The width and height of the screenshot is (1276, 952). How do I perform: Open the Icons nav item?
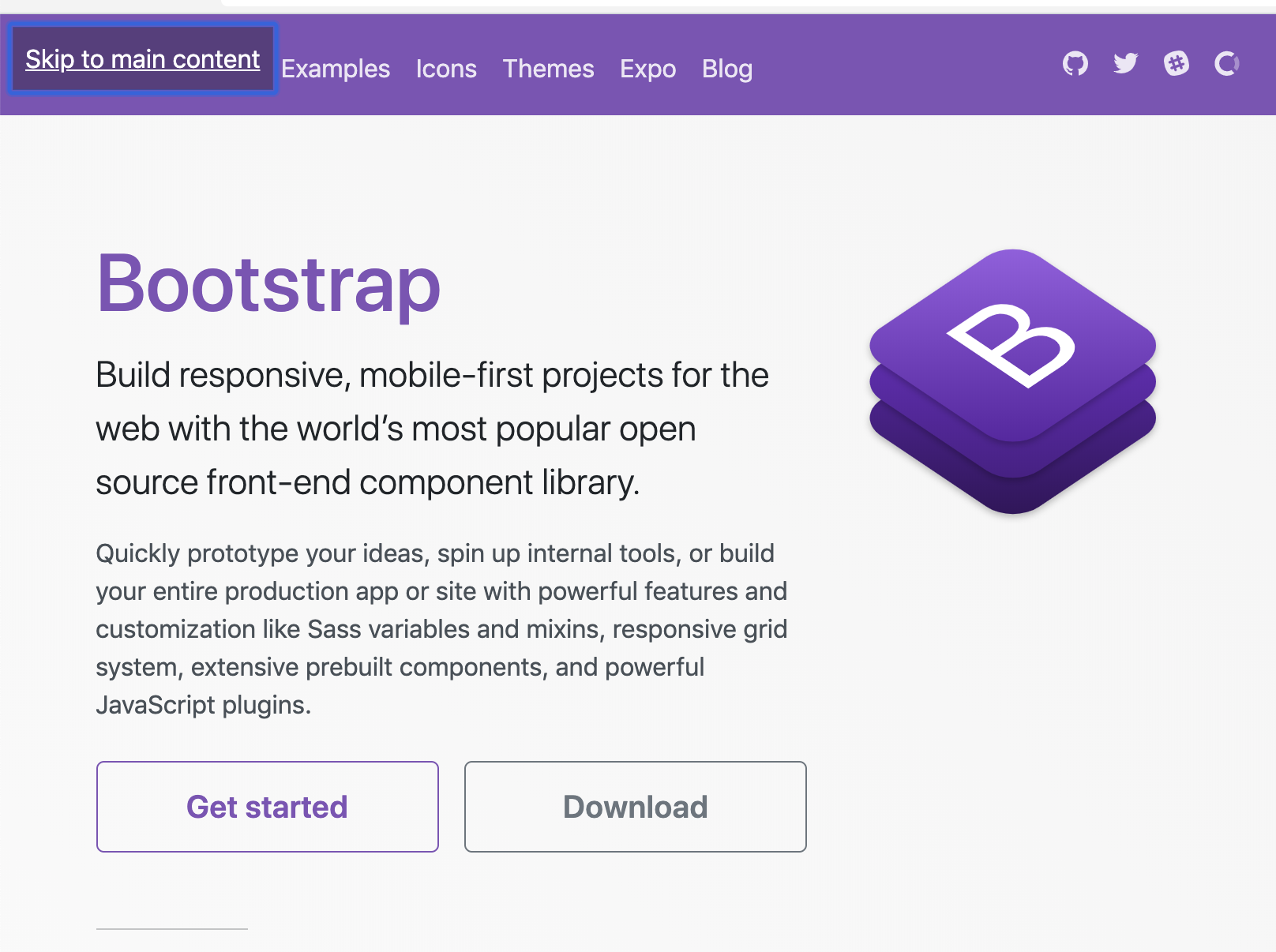point(446,69)
